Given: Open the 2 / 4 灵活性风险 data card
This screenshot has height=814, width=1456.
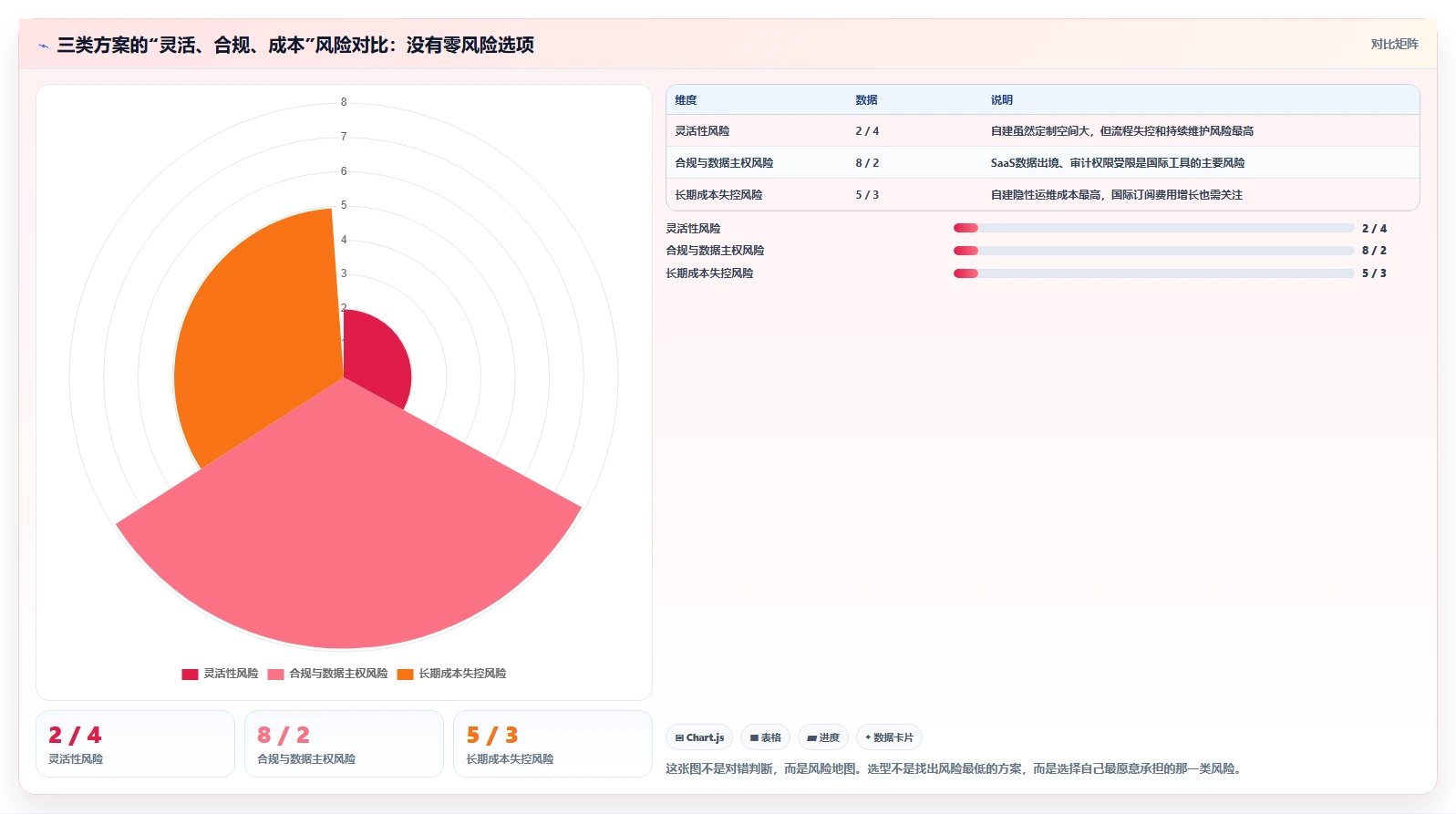Looking at the screenshot, I should [x=135, y=744].
